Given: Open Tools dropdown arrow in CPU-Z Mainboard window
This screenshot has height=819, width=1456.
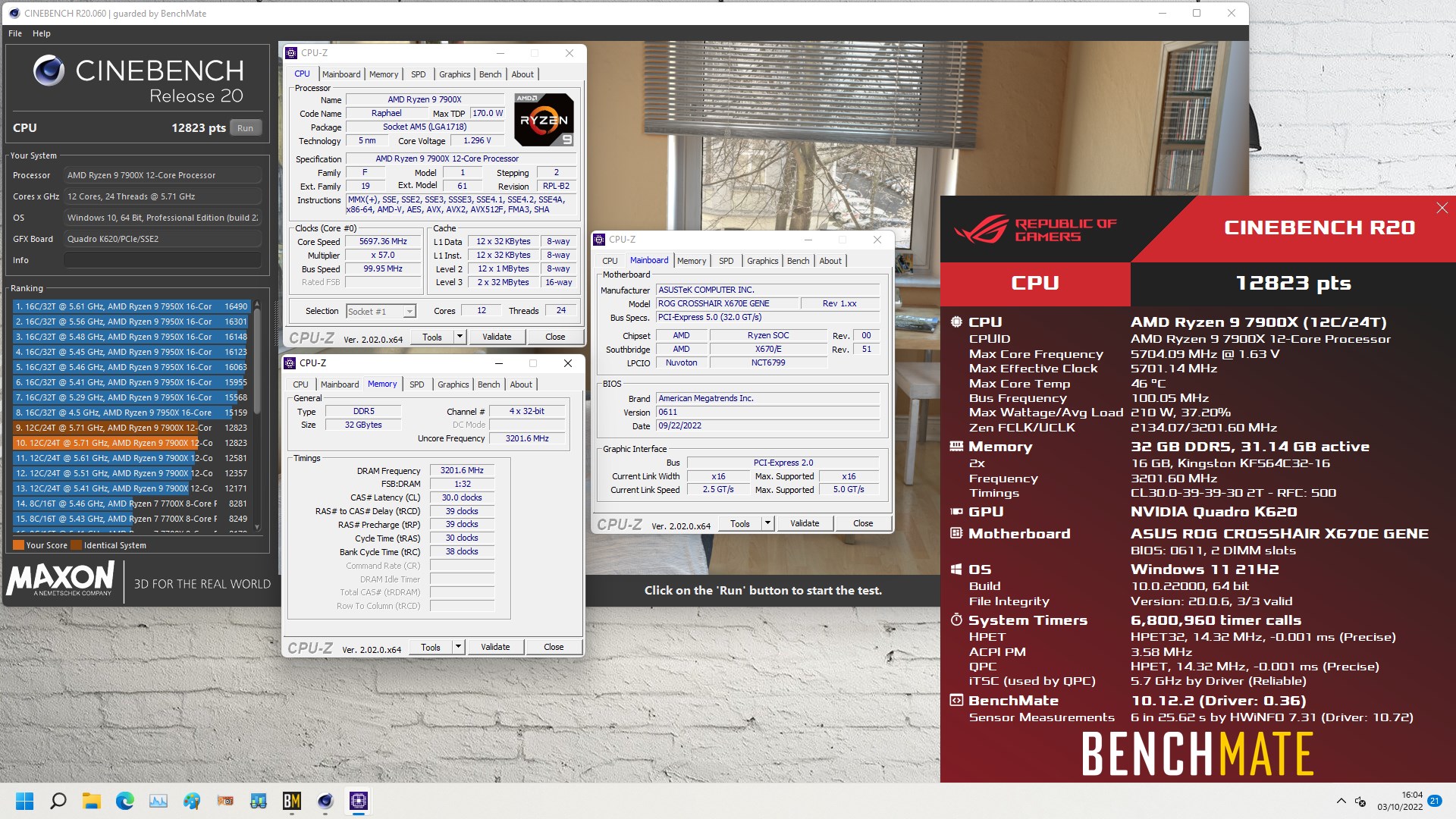Looking at the screenshot, I should pyautogui.click(x=767, y=522).
